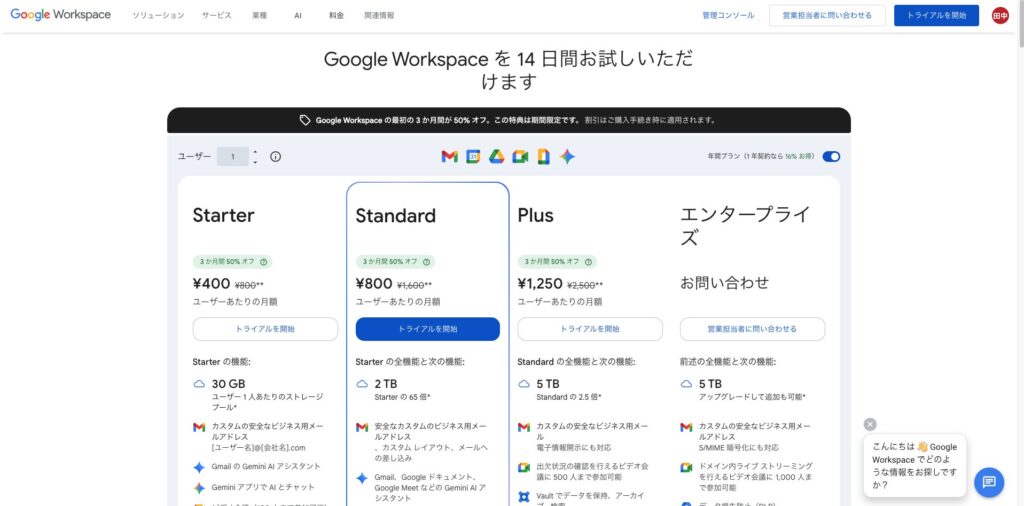Open the chat bubble assistant button
This screenshot has width=1024, height=506.
(x=988, y=481)
